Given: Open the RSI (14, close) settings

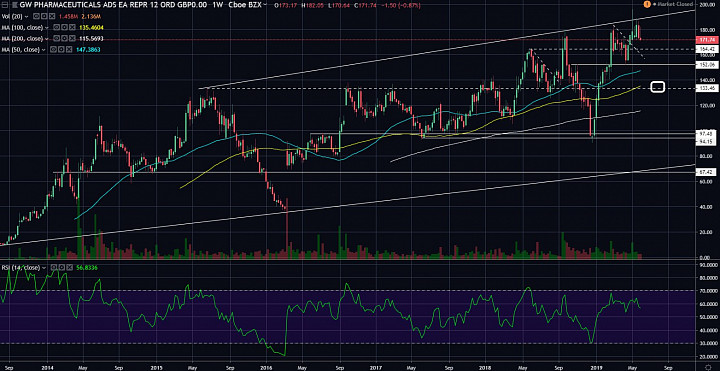Looking at the screenshot, I should (62, 267).
